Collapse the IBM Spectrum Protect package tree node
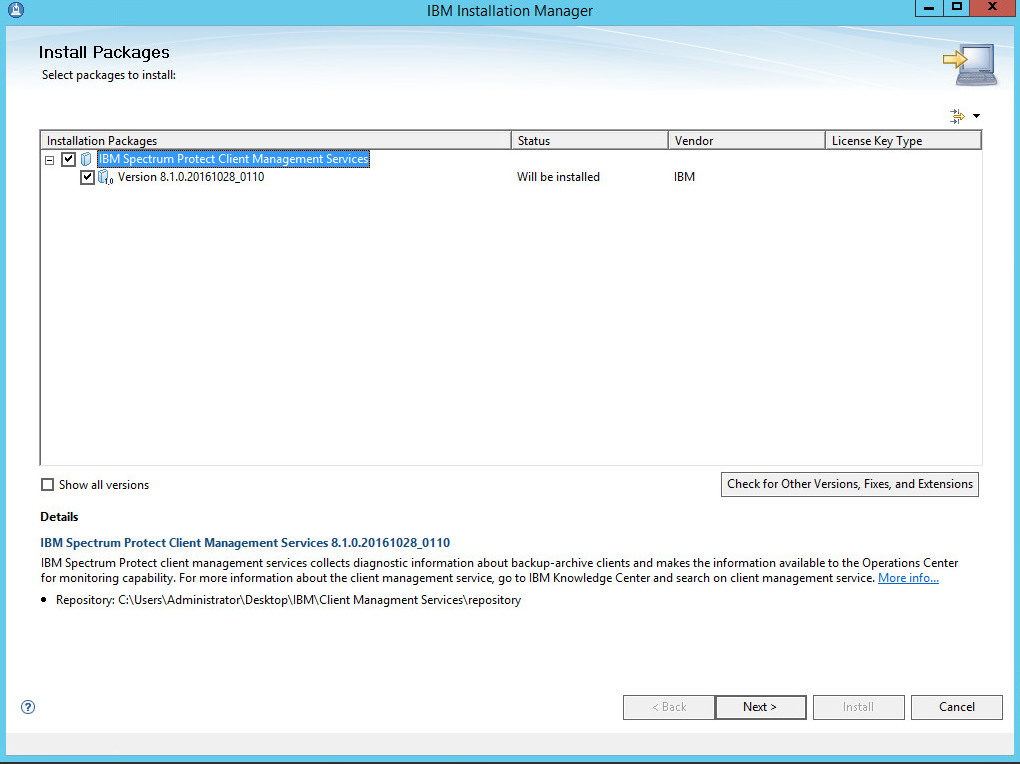The width and height of the screenshot is (1020, 764). (49, 160)
